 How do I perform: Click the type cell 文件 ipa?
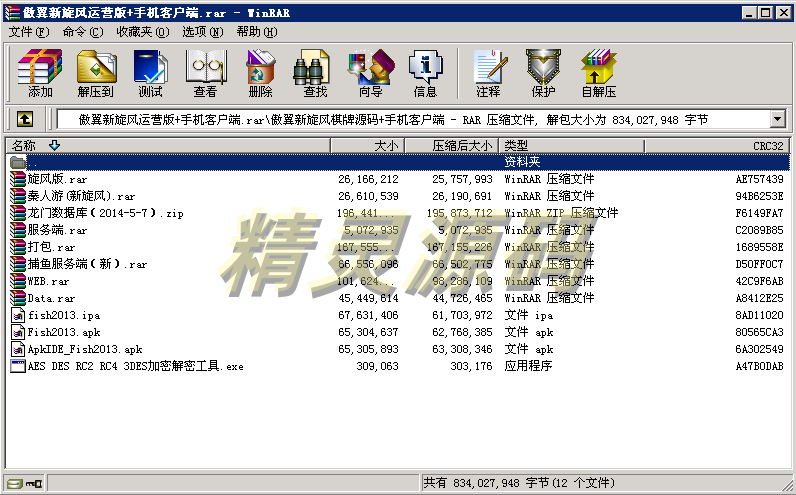(x=528, y=315)
